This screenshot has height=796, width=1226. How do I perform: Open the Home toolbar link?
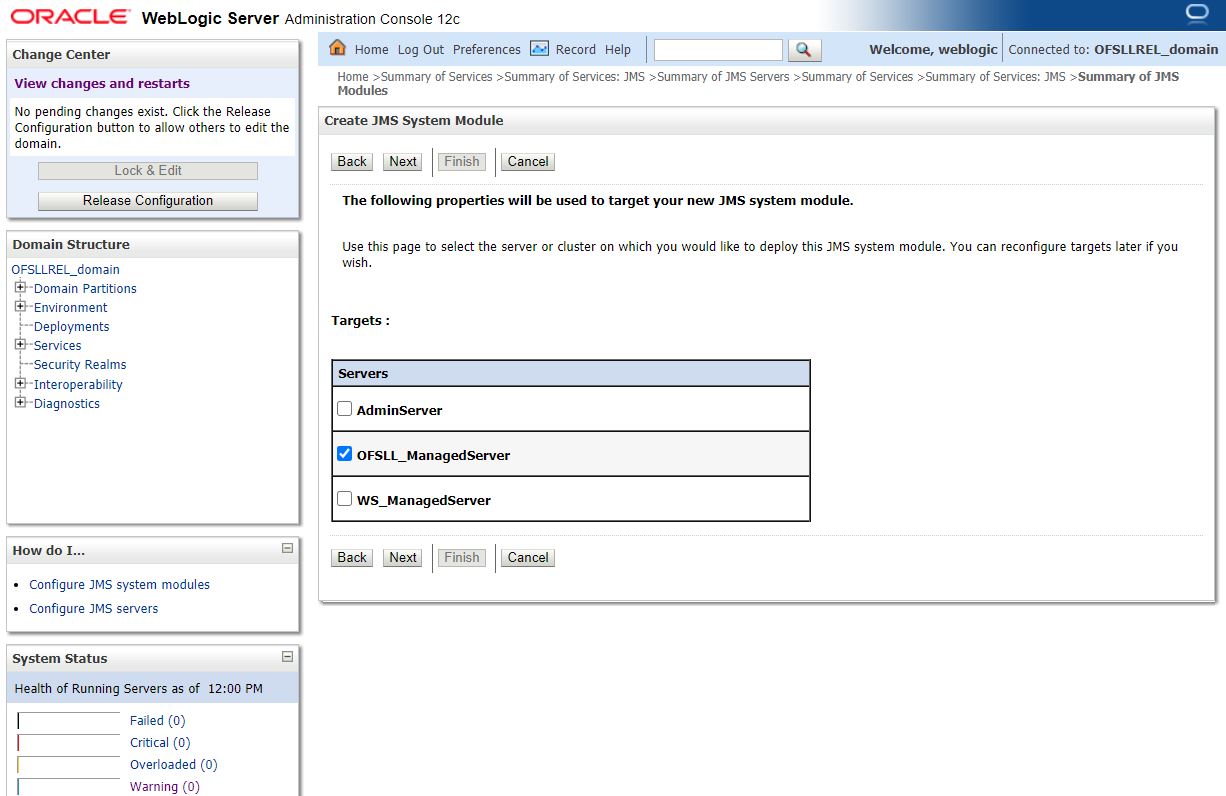pos(371,49)
